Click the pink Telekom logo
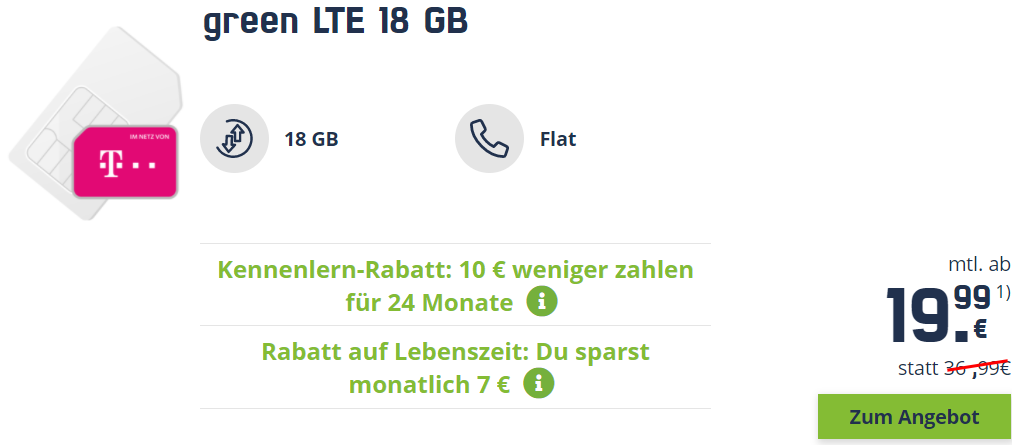Image resolution: width=1012 pixels, height=445 pixels. click(x=126, y=162)
